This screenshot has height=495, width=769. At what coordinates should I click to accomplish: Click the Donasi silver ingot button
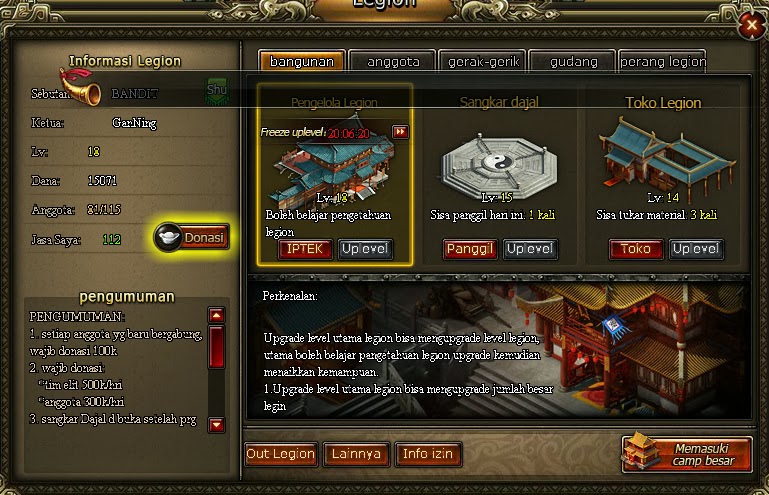point(191,237)
